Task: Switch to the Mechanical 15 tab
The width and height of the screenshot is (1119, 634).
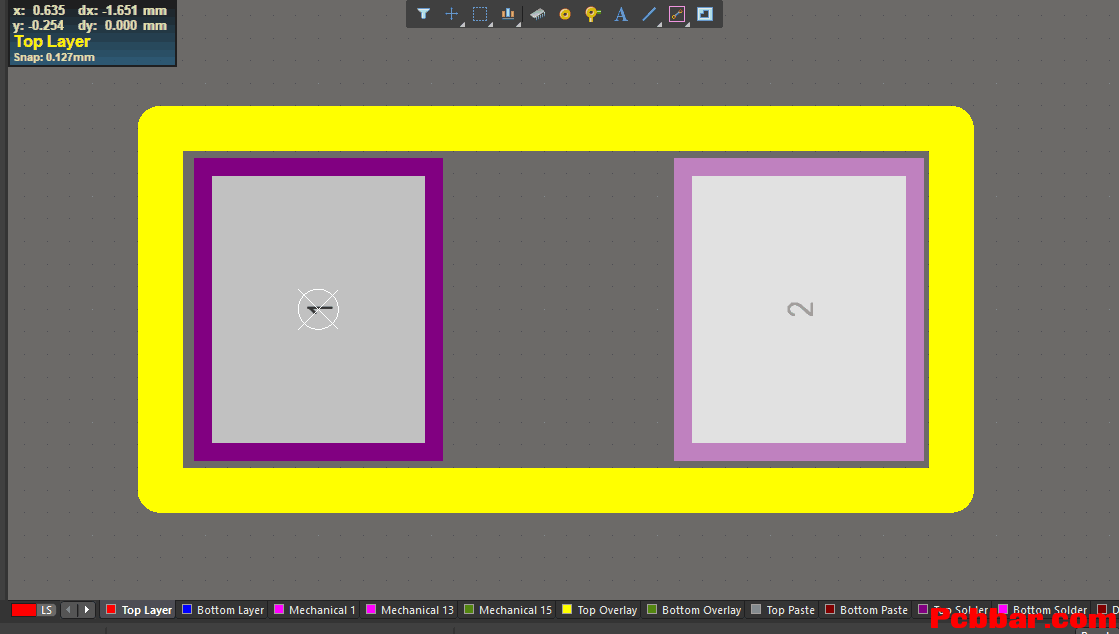Action: pos(508,610)
